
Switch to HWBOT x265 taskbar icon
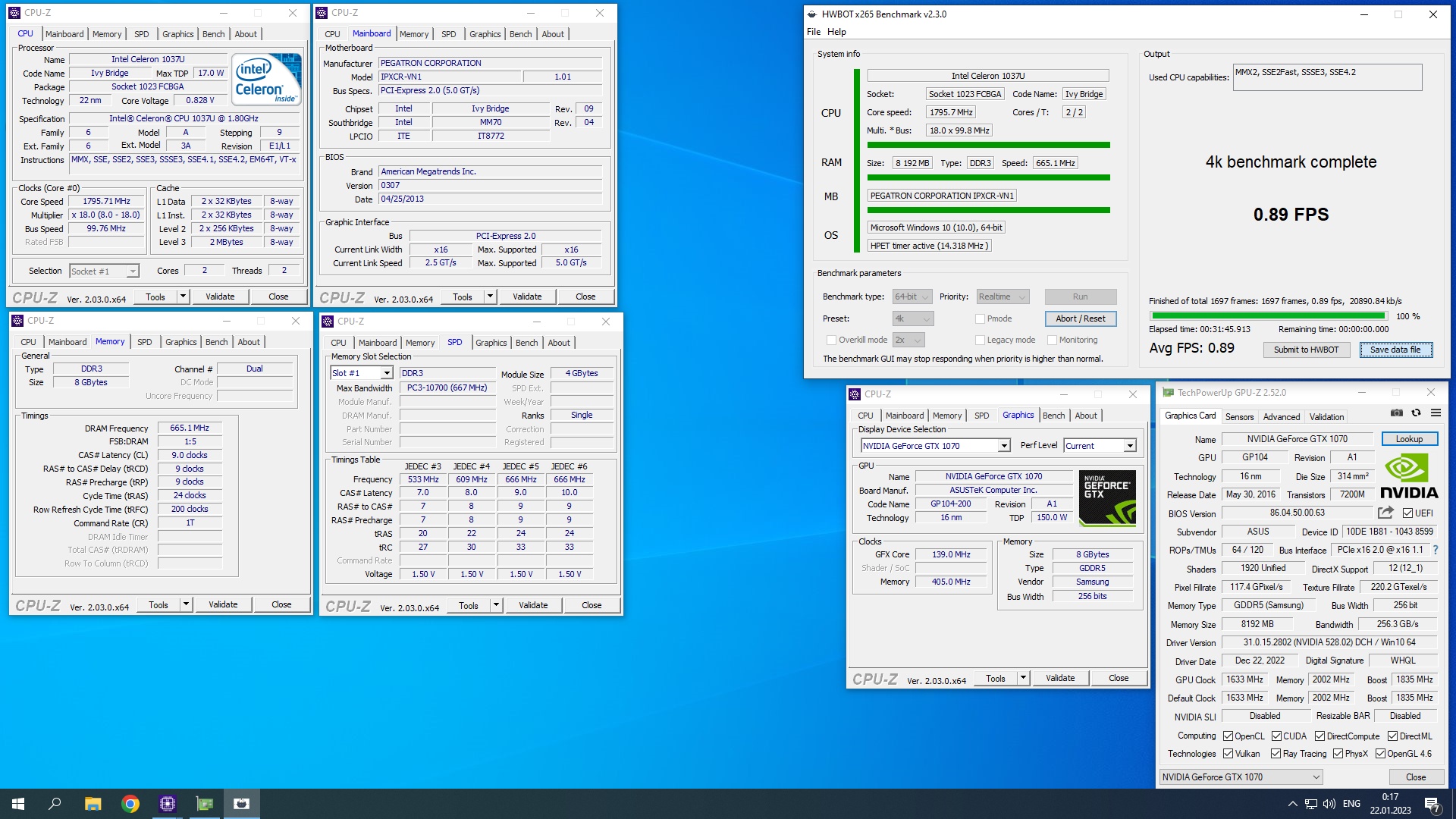pos(242,804)
